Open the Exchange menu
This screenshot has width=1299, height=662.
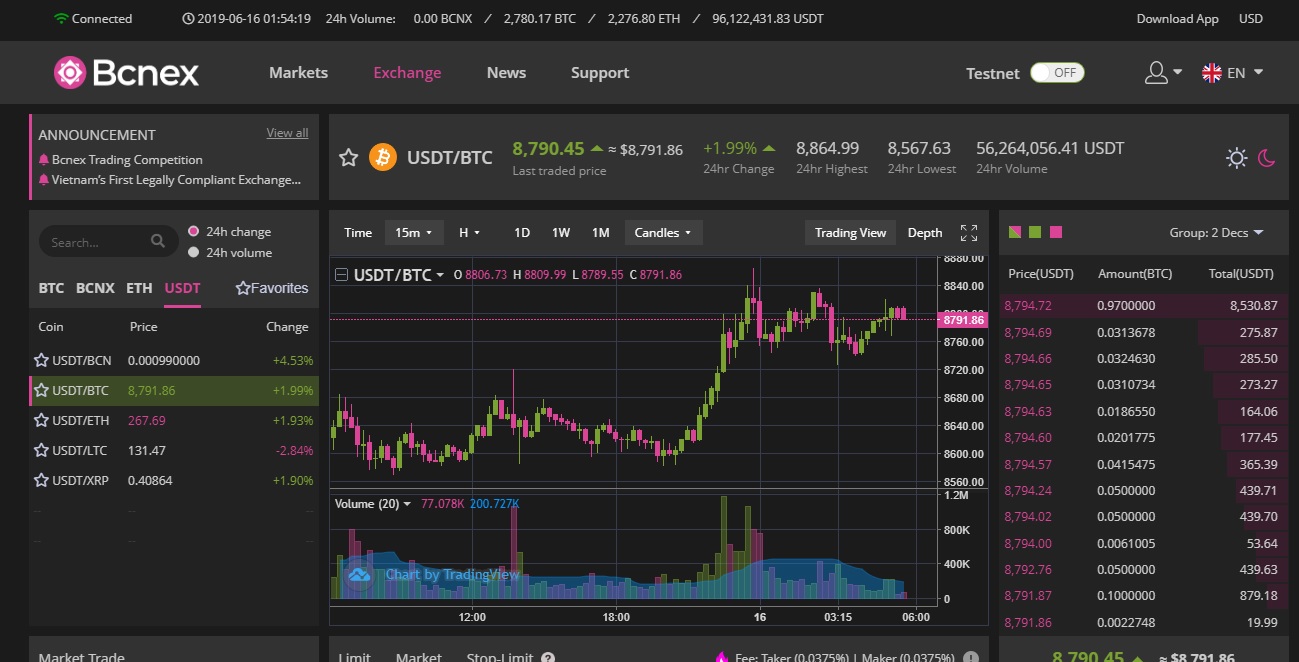tap(407, 72)
